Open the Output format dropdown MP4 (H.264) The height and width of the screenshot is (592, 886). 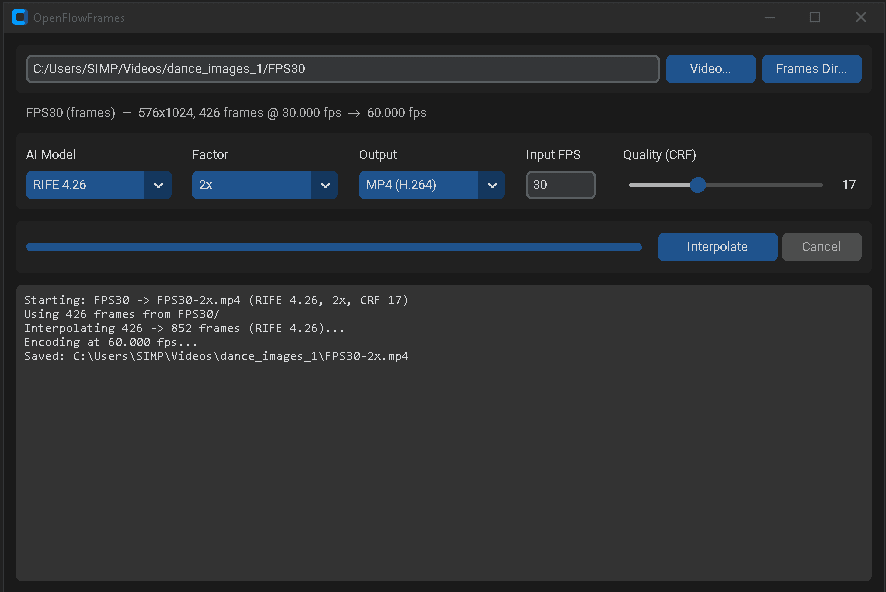(431, 185)
